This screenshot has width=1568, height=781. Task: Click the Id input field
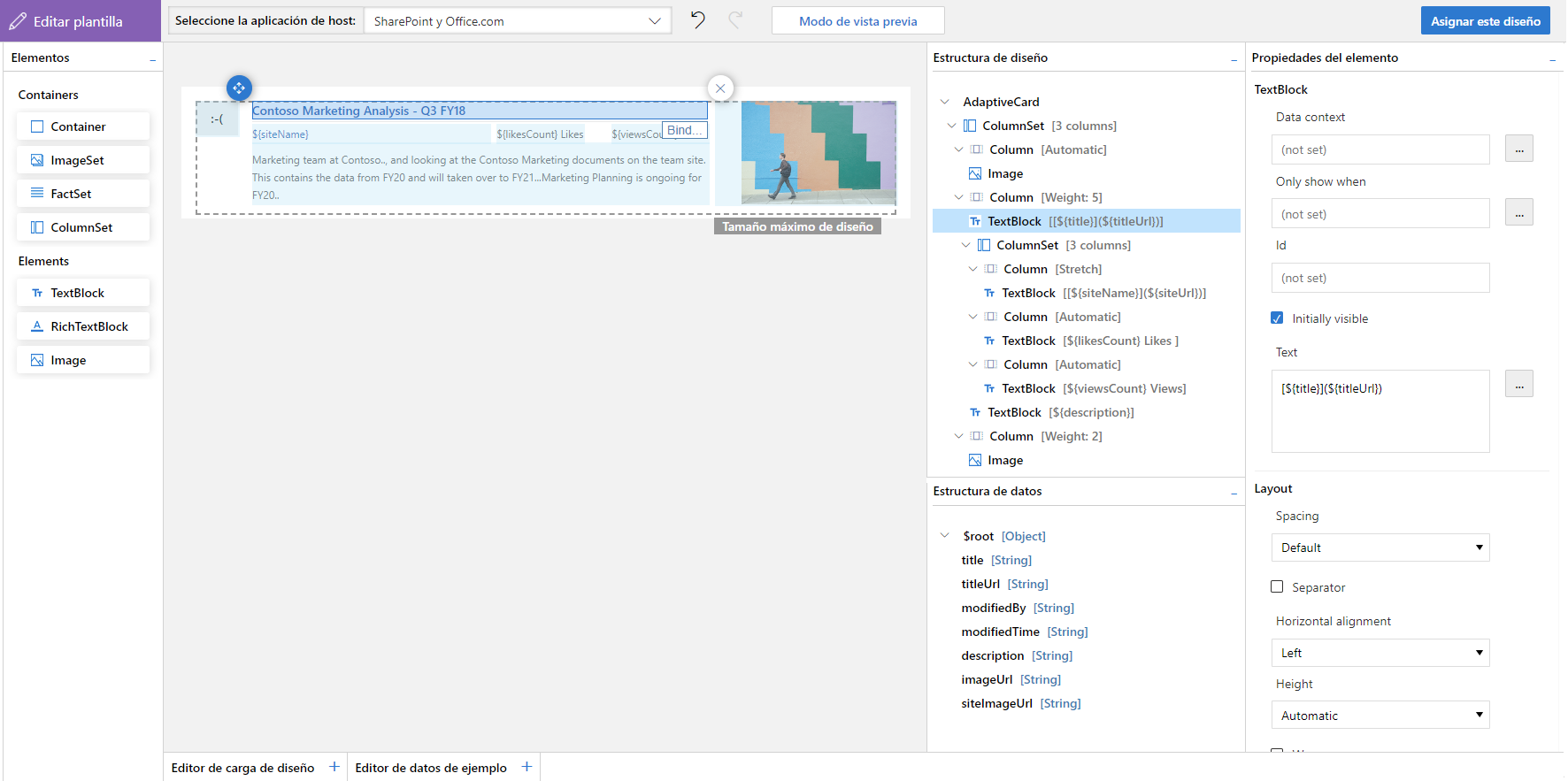[1380, 278]
